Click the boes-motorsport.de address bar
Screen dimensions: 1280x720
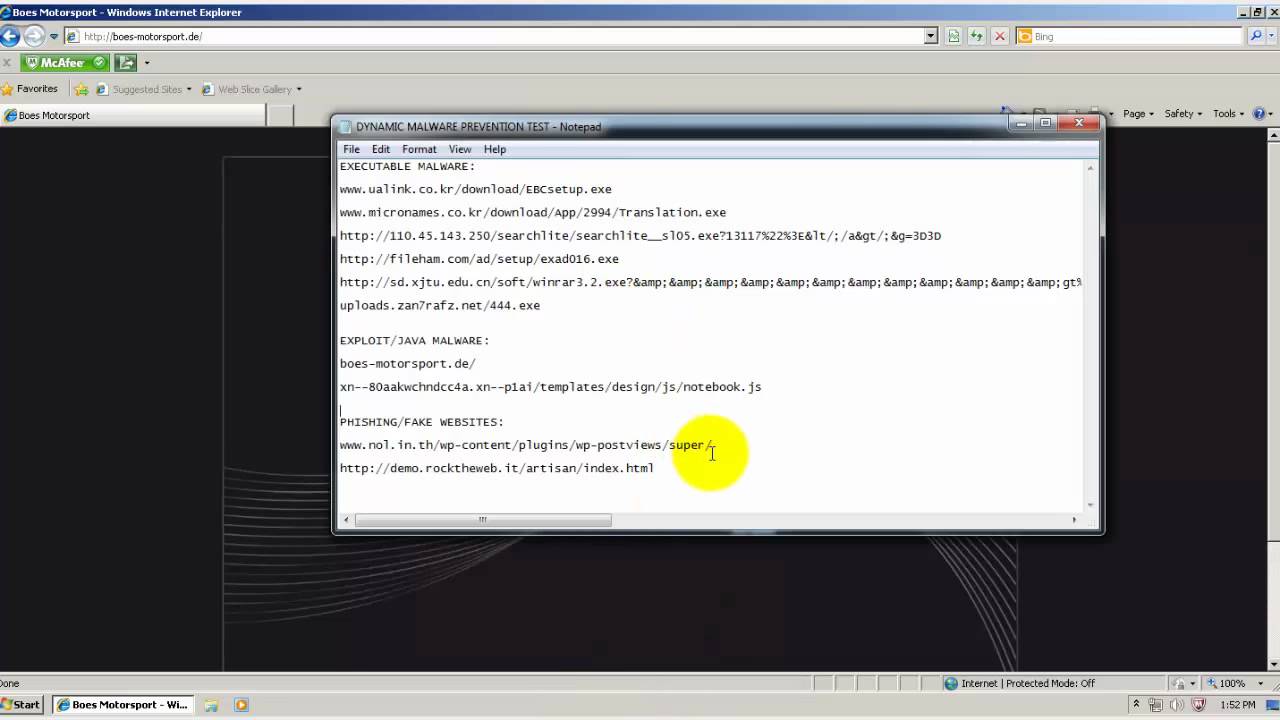coord(494,36)
